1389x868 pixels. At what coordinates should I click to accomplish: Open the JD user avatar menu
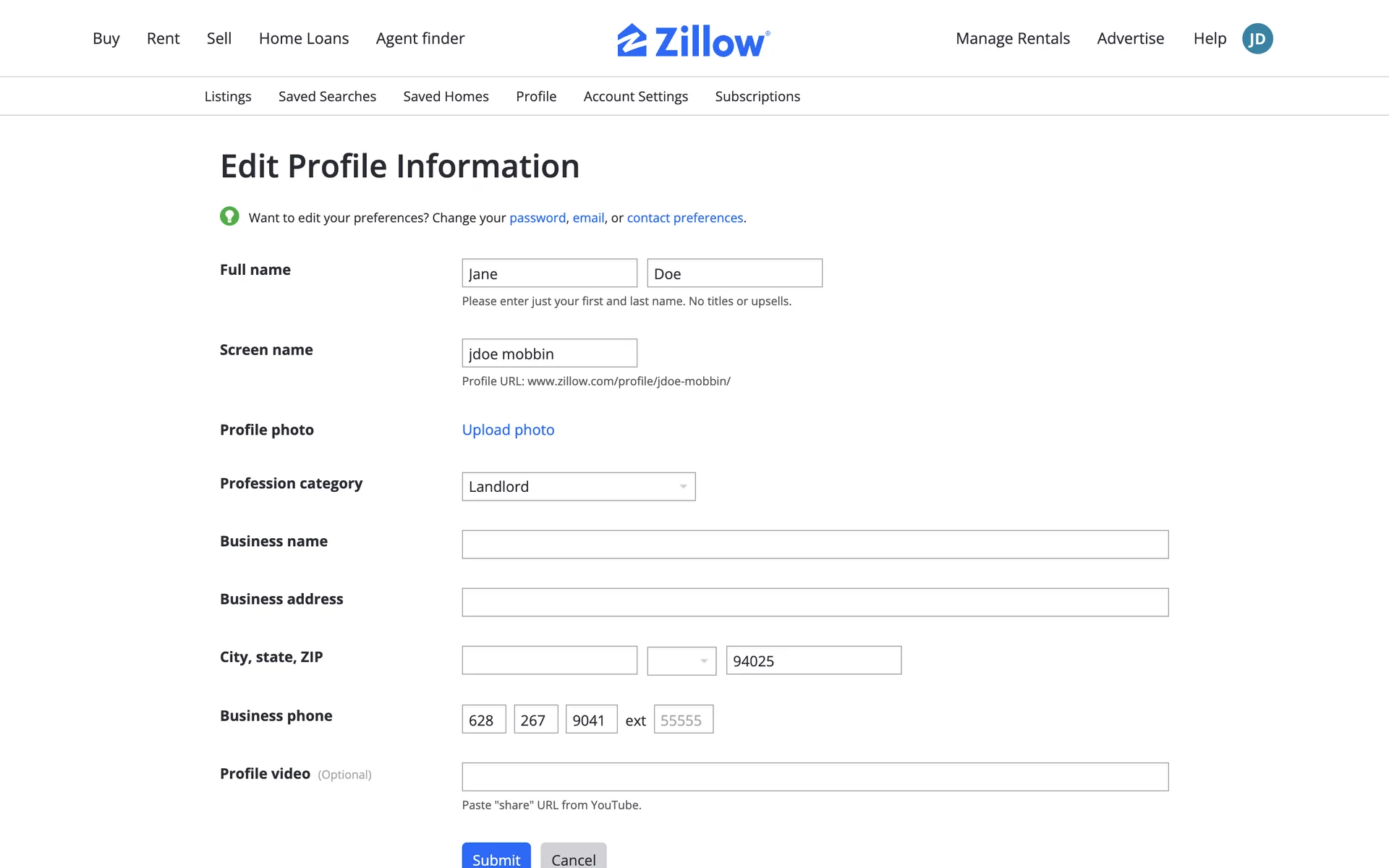1257,39
